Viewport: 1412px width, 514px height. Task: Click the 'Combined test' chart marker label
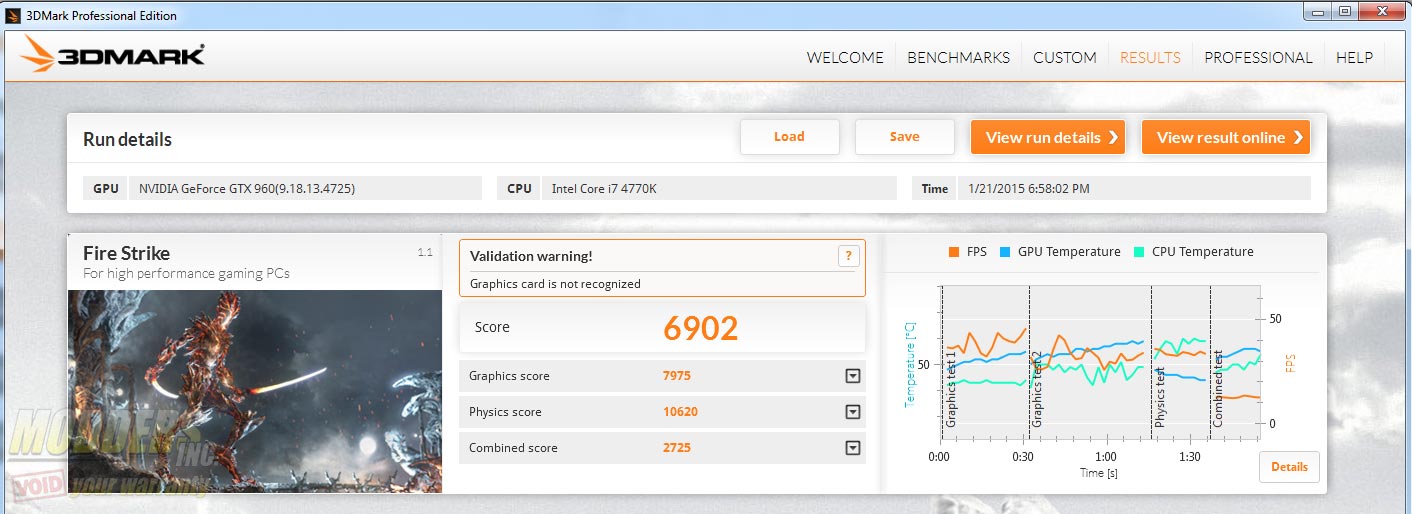tap(1218, 389)
